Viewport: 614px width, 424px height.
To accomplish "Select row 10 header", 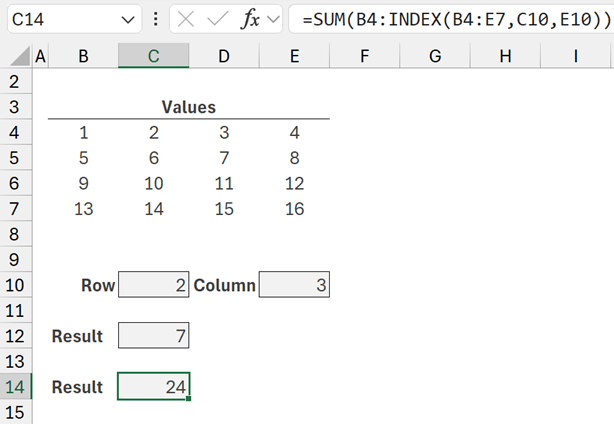I will 15,285.
